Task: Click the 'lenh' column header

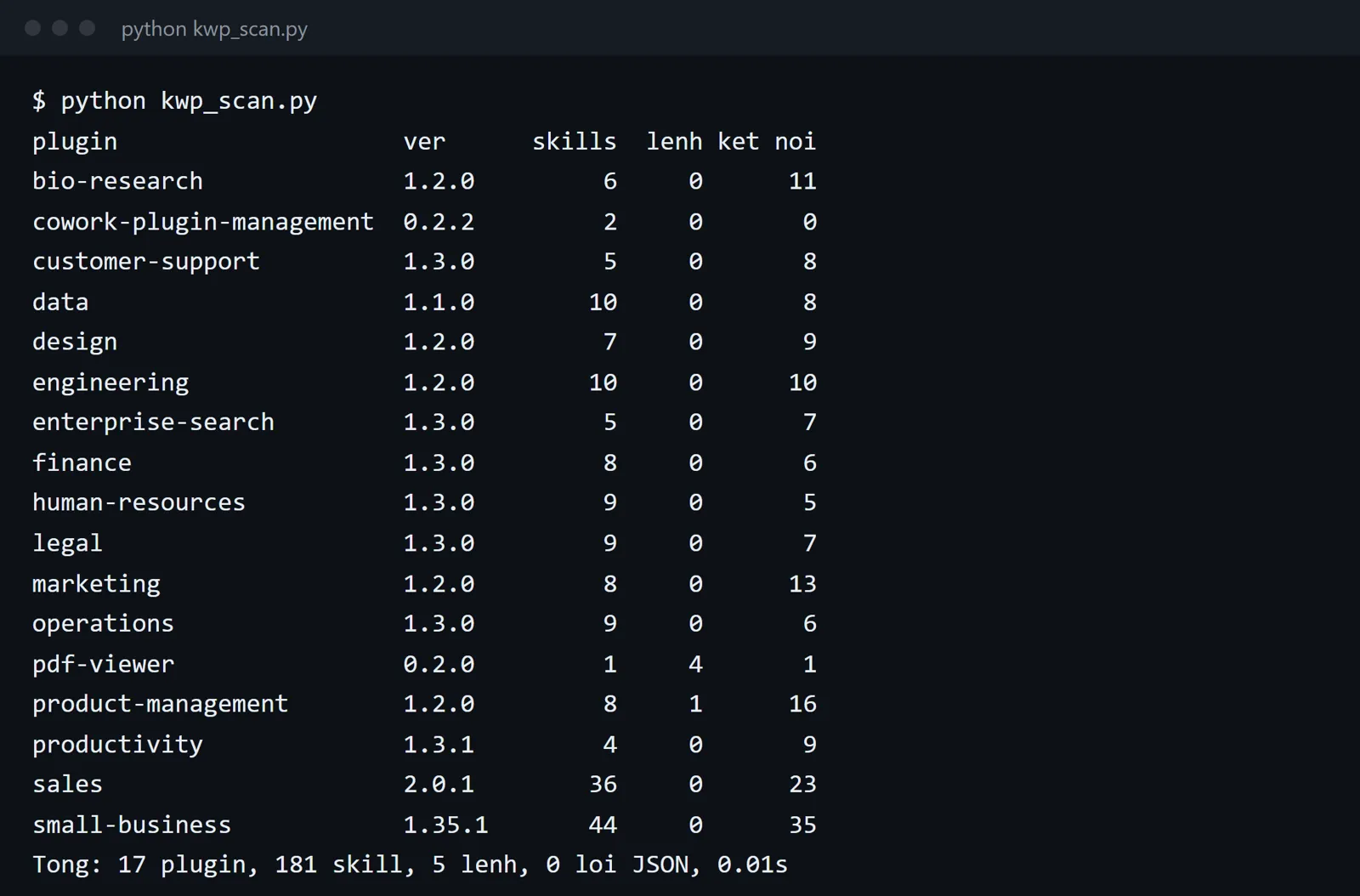Action: tap(674, 141)
